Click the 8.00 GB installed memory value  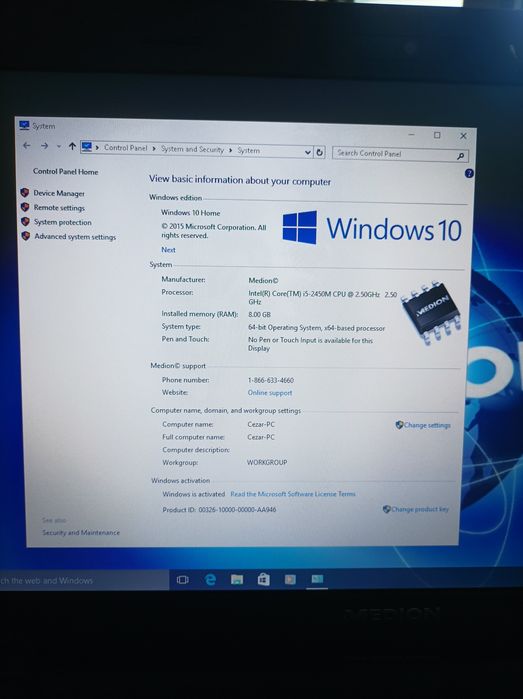tap(259, 315)
